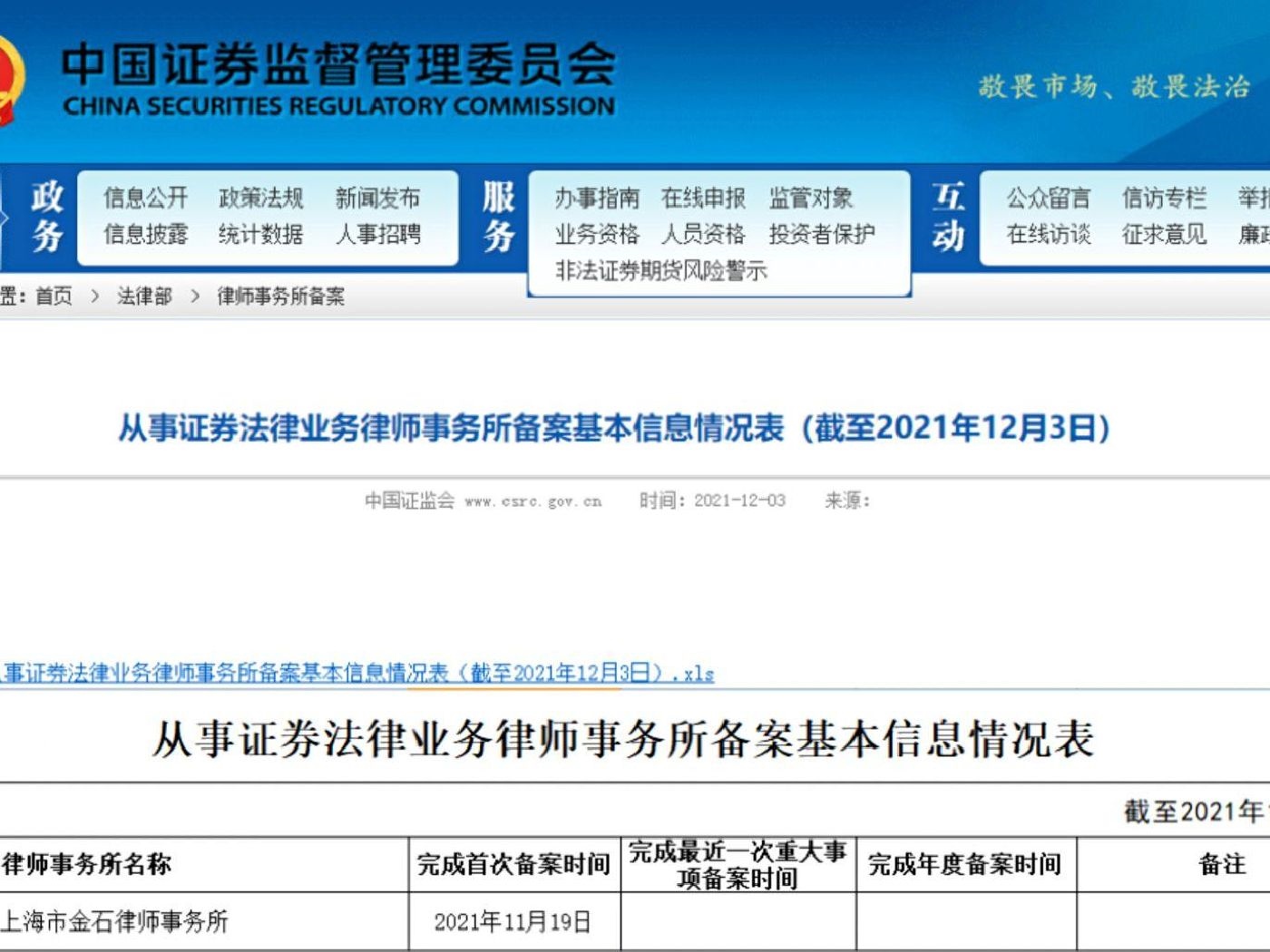The height and width of the screenshot is (952, 1270).
Task: Open 监管对象 link
Action: [811, 198]
